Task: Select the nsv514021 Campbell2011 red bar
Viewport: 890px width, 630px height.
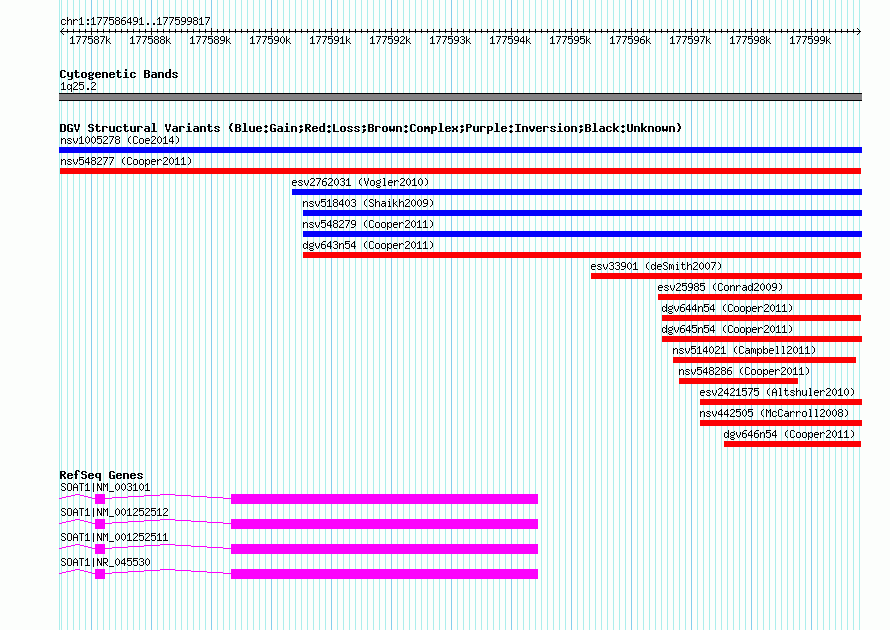Action: [764, 360]
